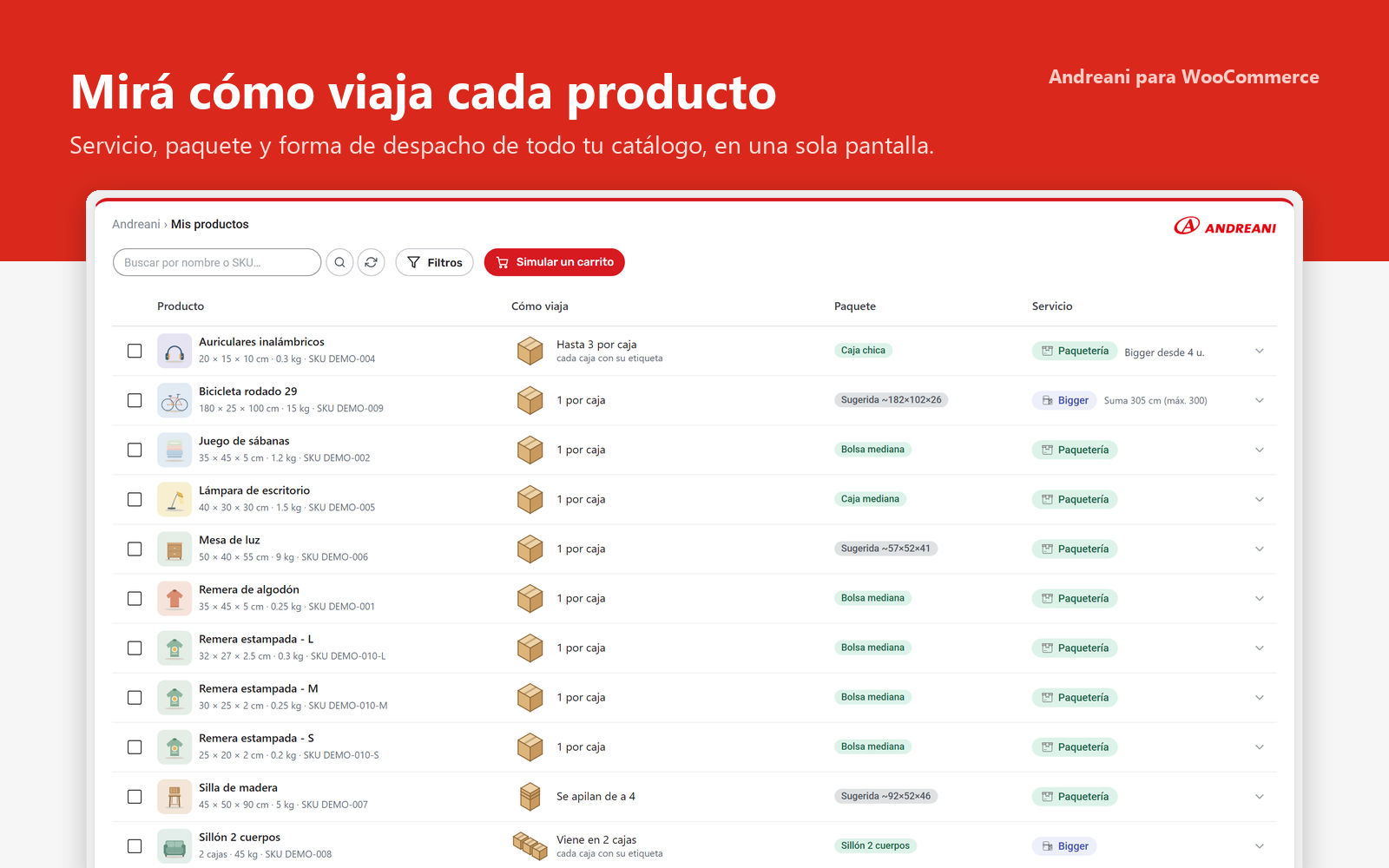This screenshot has height=868, width=1389.
Task: Click the Caja chica package tag
Action: tap(863, 351)
